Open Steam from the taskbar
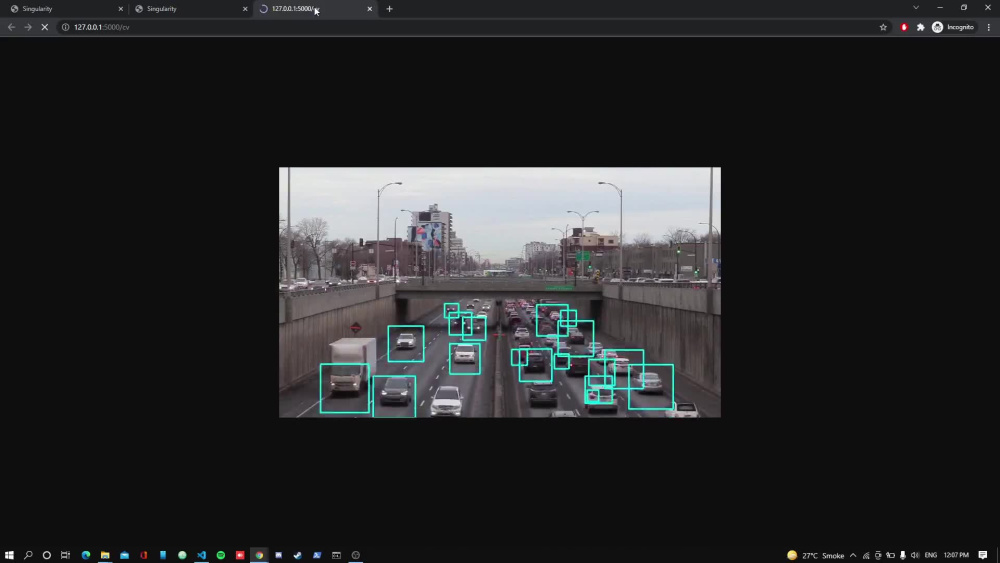This screenshot has width=1000, height=563. tap(298, 555)
